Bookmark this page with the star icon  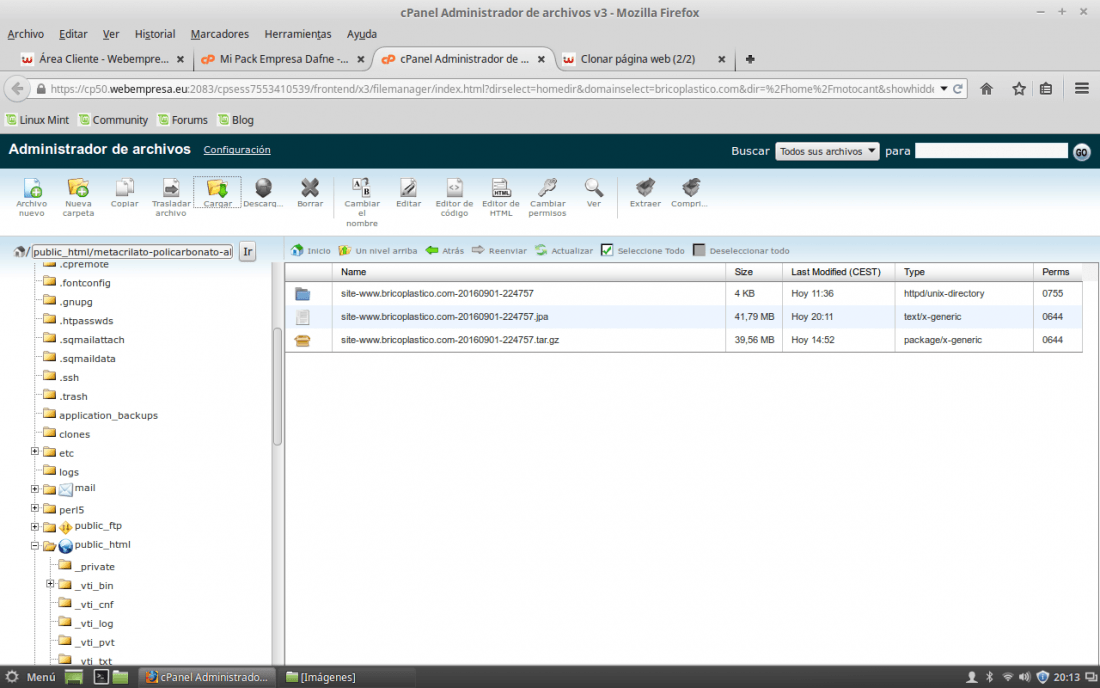(1019, 88)
